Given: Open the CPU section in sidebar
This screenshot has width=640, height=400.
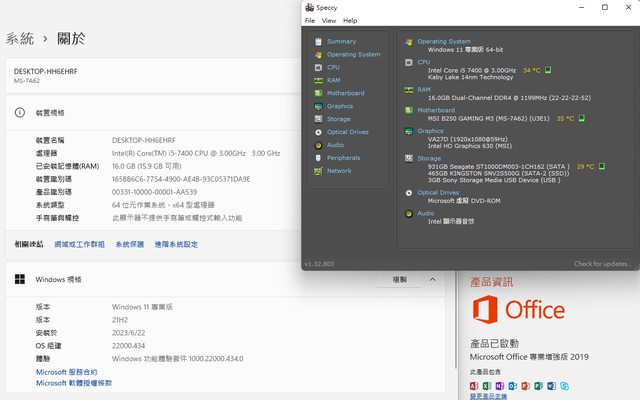Looking at the screenshot, I should tap(333, 67).
